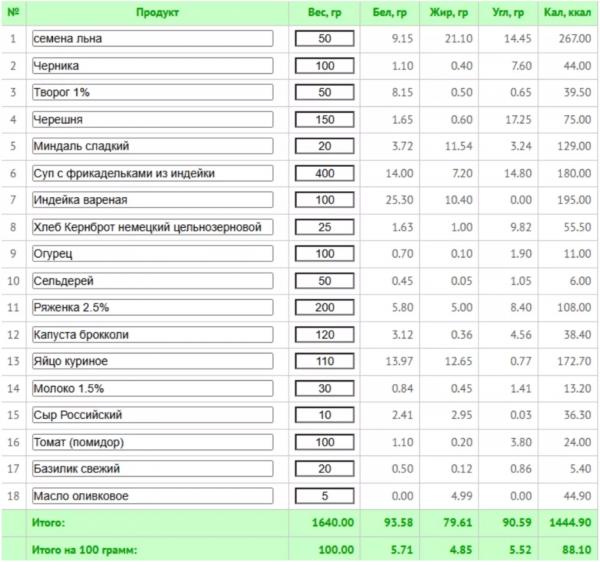The image size is (600, 562).
Task: Click the Молоко 1.5% product field
Action: 153,389
